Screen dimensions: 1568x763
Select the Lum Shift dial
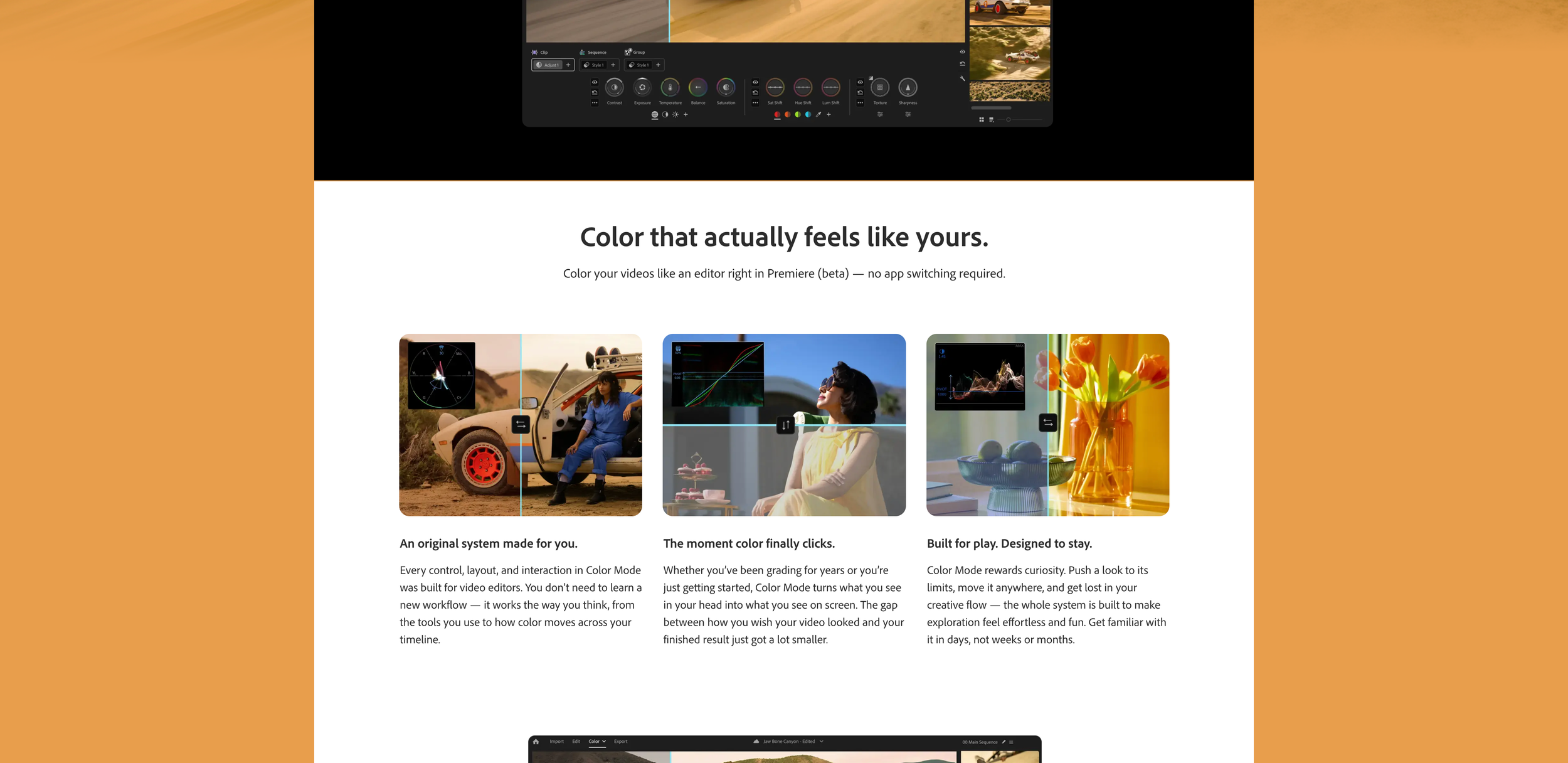point(830,87)
